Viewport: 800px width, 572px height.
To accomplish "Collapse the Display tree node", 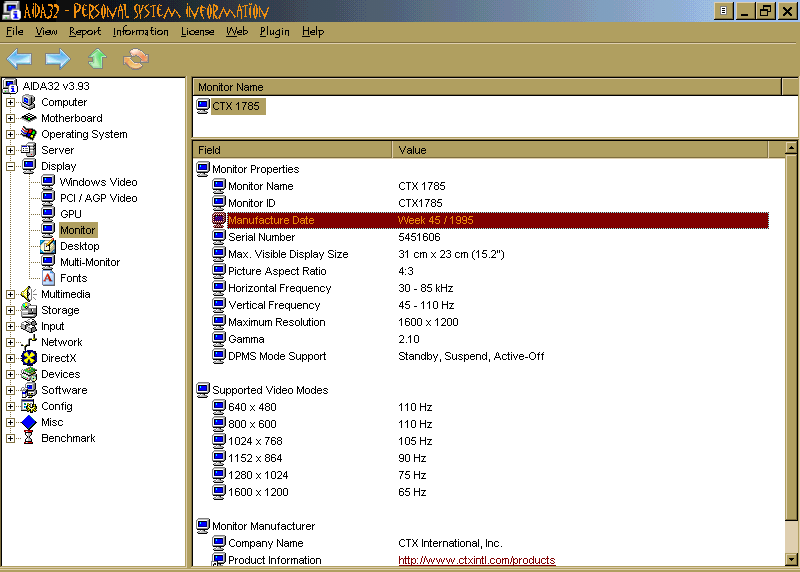I will click(10, 166).
